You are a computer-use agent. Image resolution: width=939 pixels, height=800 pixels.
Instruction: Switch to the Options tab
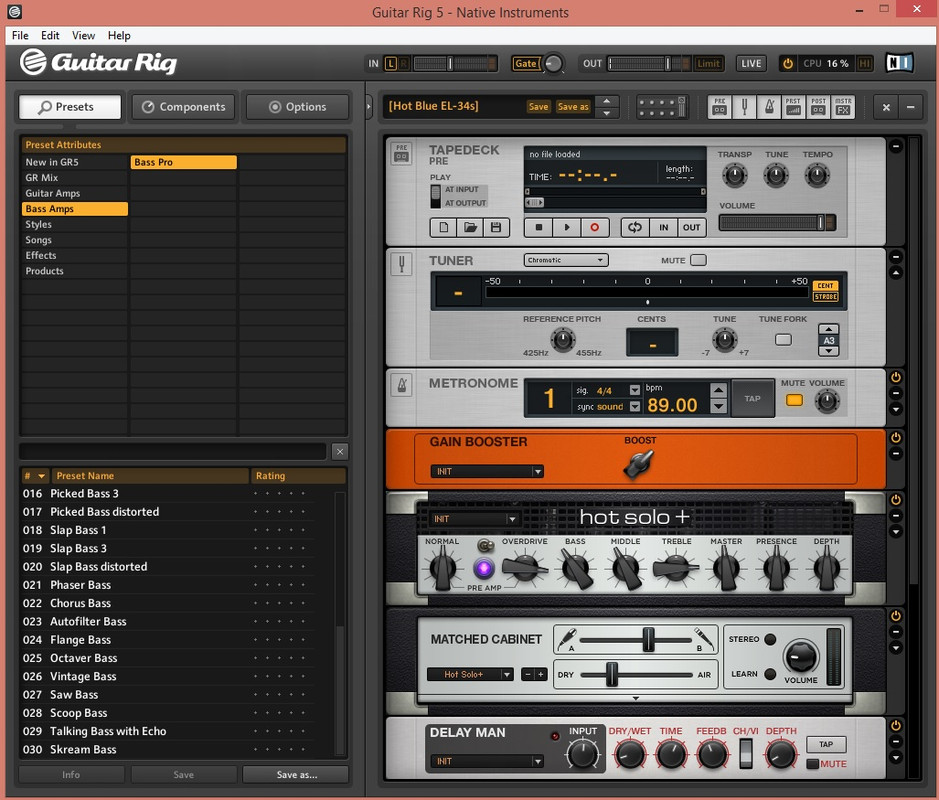pos(298,107)
